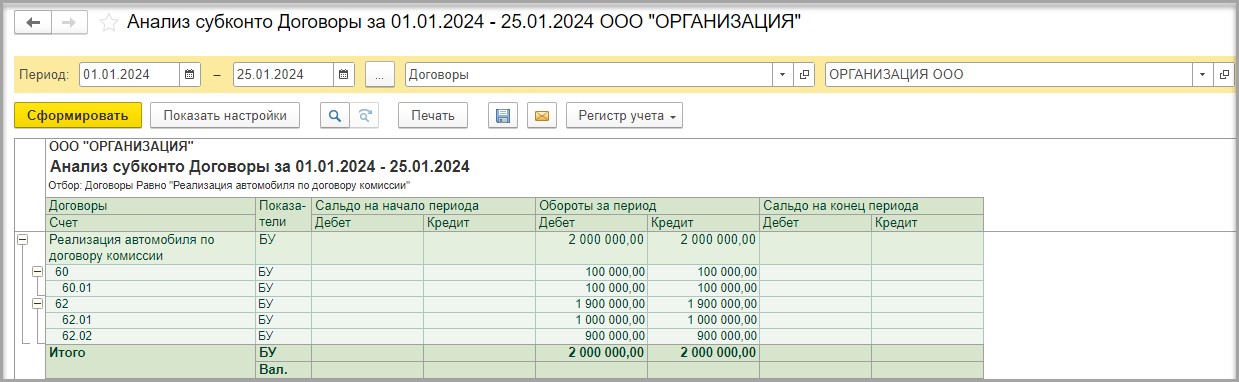Image resolution: width=1239 pixels, height=382 pixels.
Task: Open calendar for start date 01.01.2024
Action: (190, 75)
